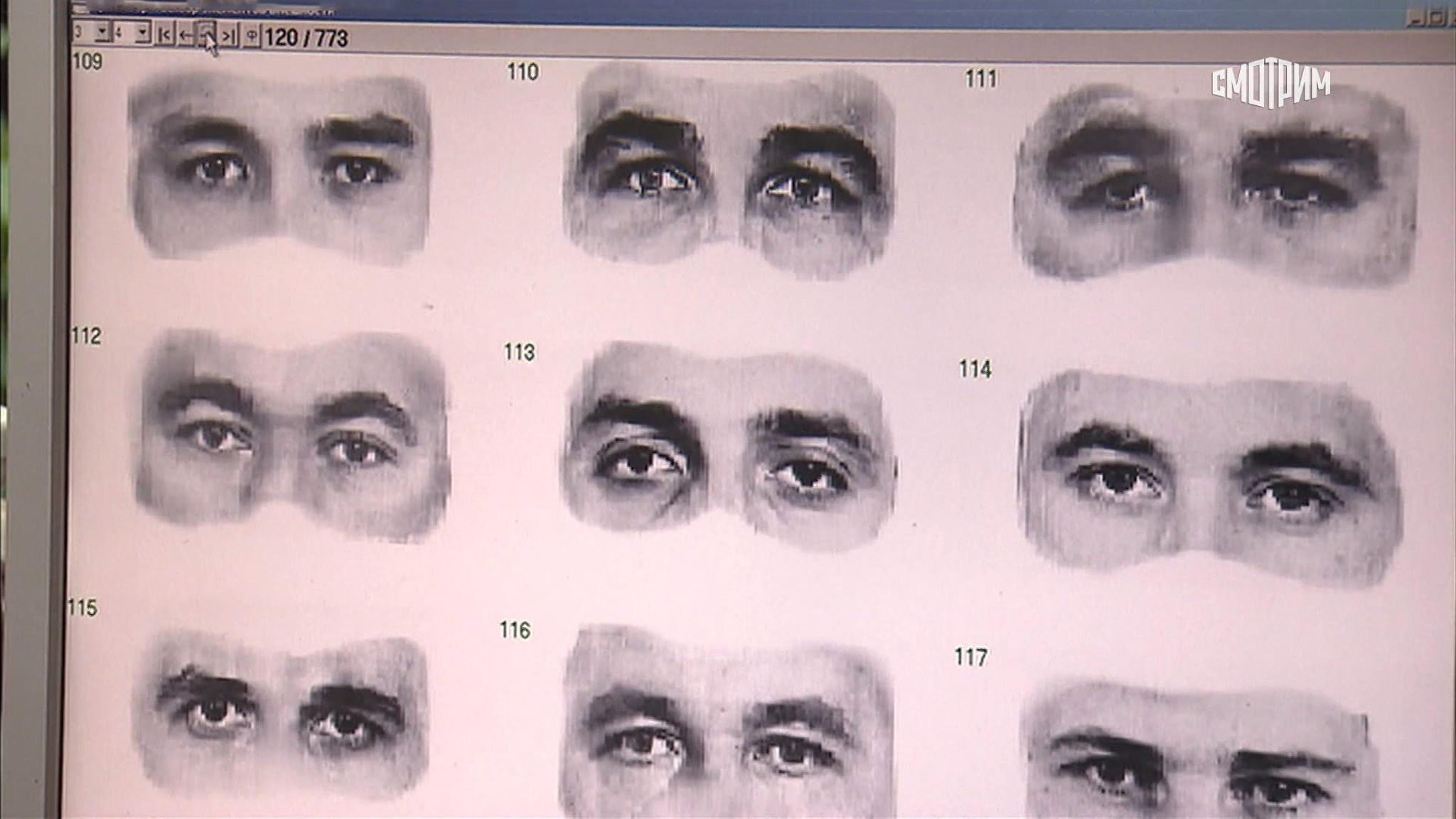Click the 120 / 773 page counter
Screen dimensions: 1456x819
(306, 38)
